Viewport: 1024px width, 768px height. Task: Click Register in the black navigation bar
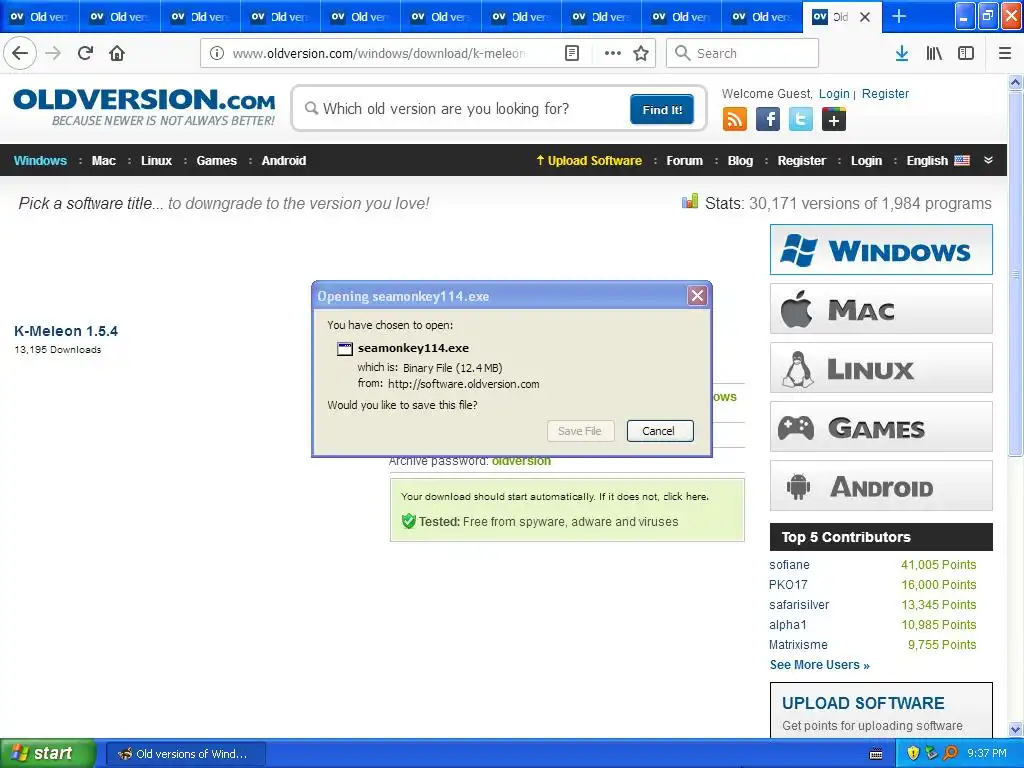(801, 161)
